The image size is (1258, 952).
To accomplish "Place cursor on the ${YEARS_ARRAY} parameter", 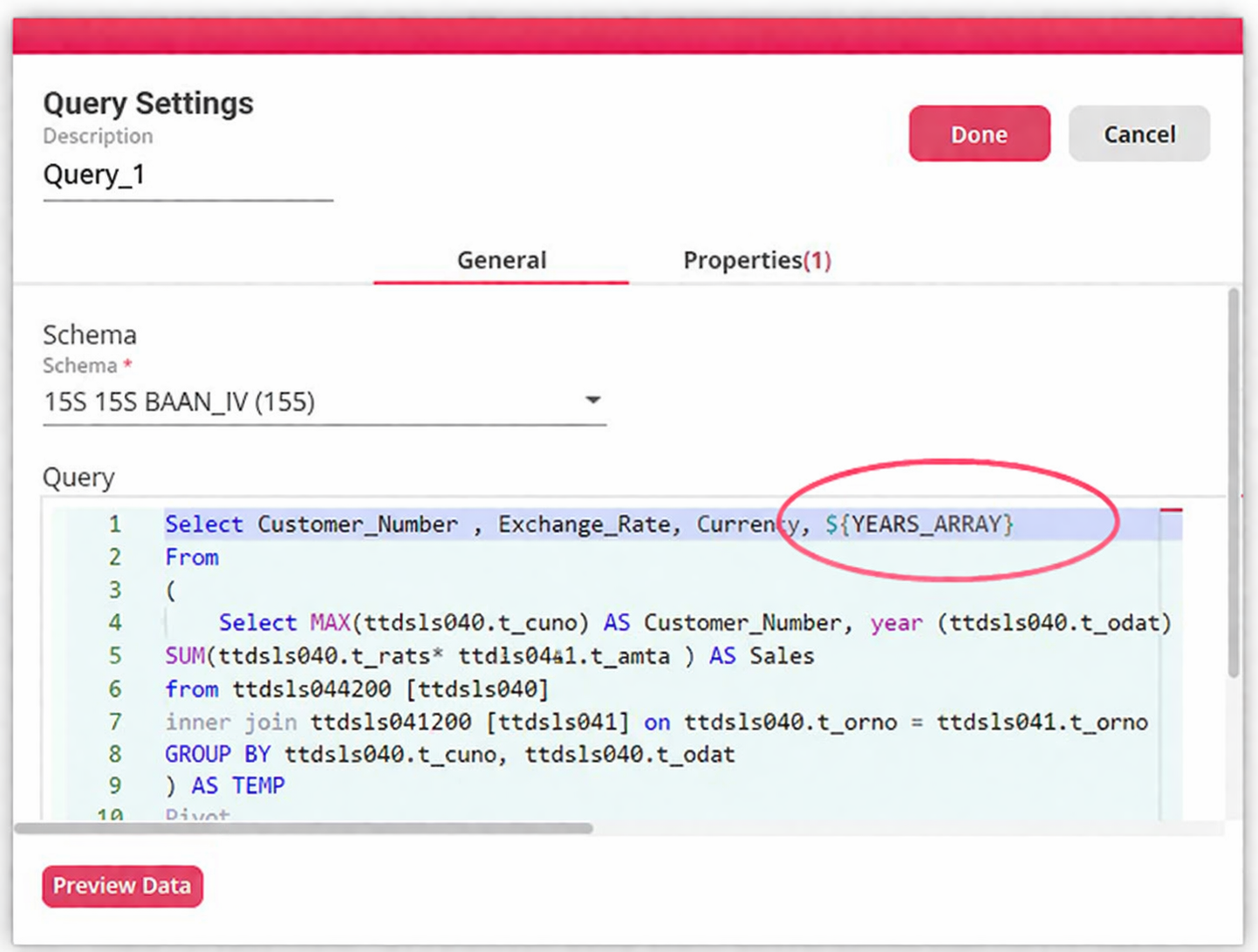I will click(920, 524).
